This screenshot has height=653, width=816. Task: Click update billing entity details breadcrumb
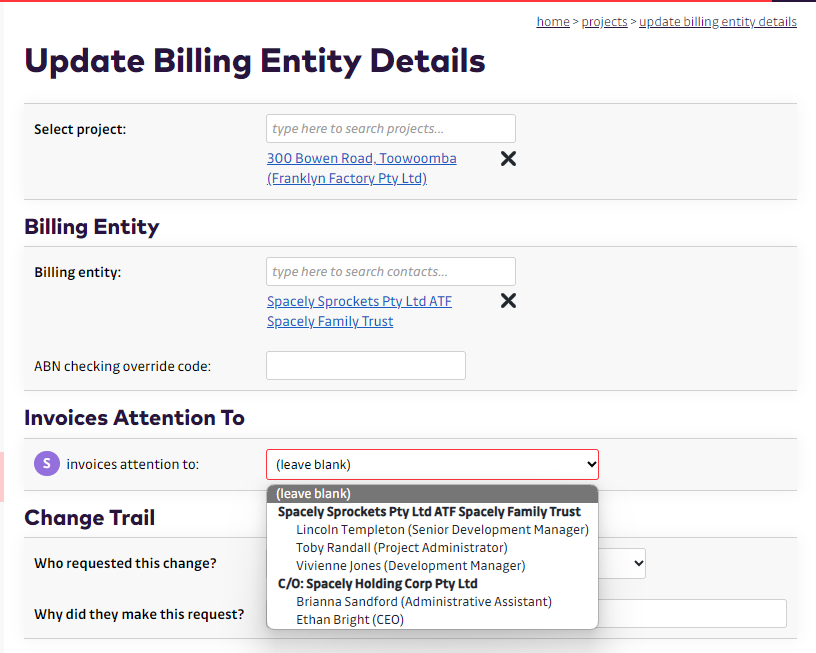[x=717, y=21]
